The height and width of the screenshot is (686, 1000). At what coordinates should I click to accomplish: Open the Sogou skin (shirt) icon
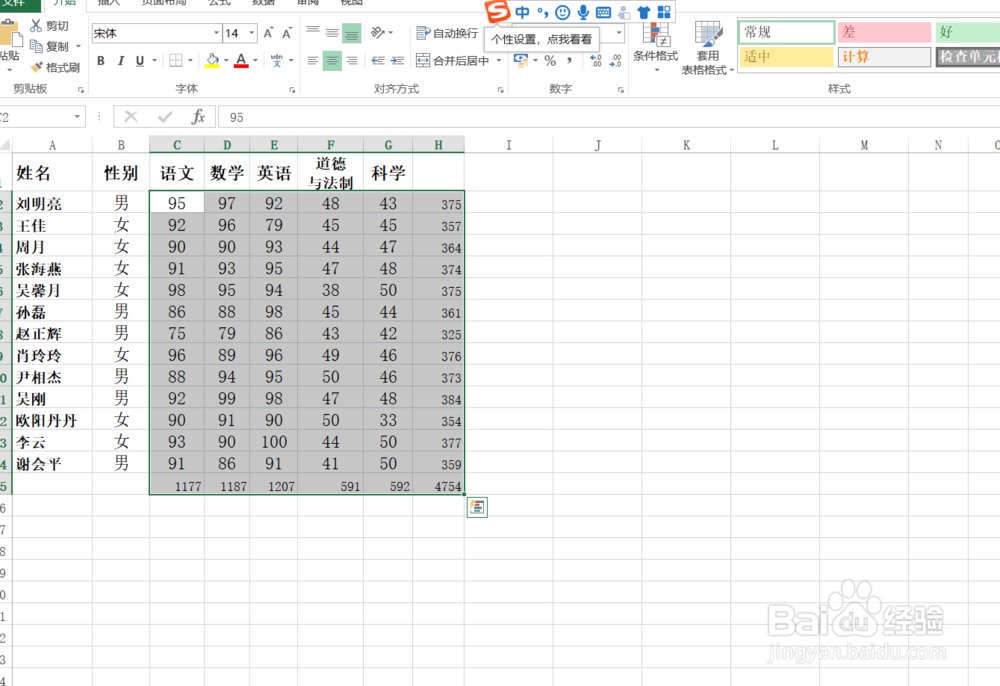[643, 12]
